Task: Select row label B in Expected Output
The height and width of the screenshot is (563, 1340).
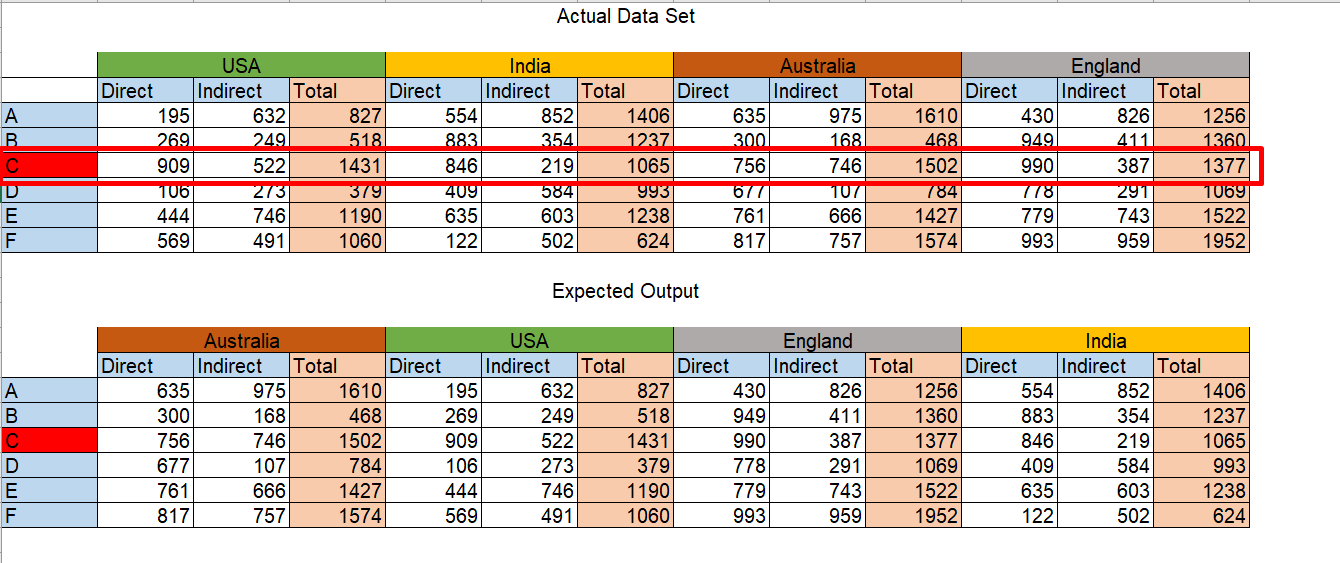Action: (49, 415)
